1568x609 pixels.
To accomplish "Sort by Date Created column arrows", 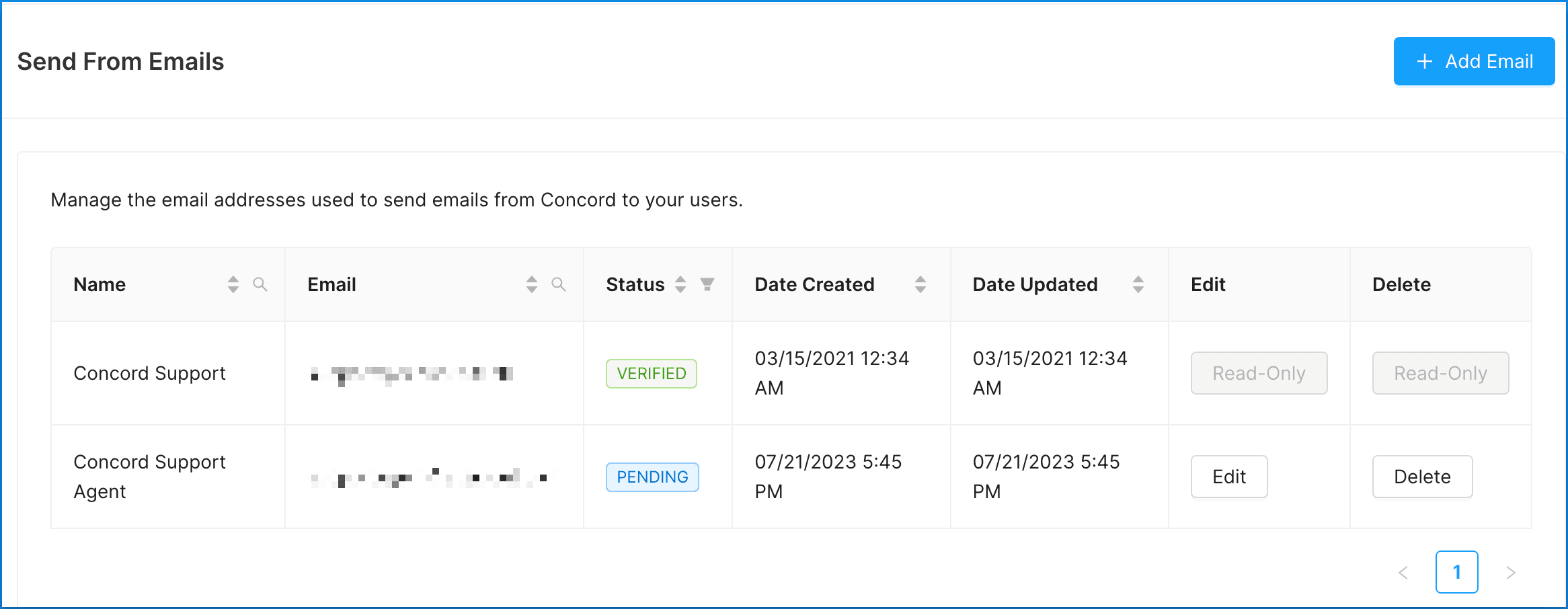I will tap(920, 284).
